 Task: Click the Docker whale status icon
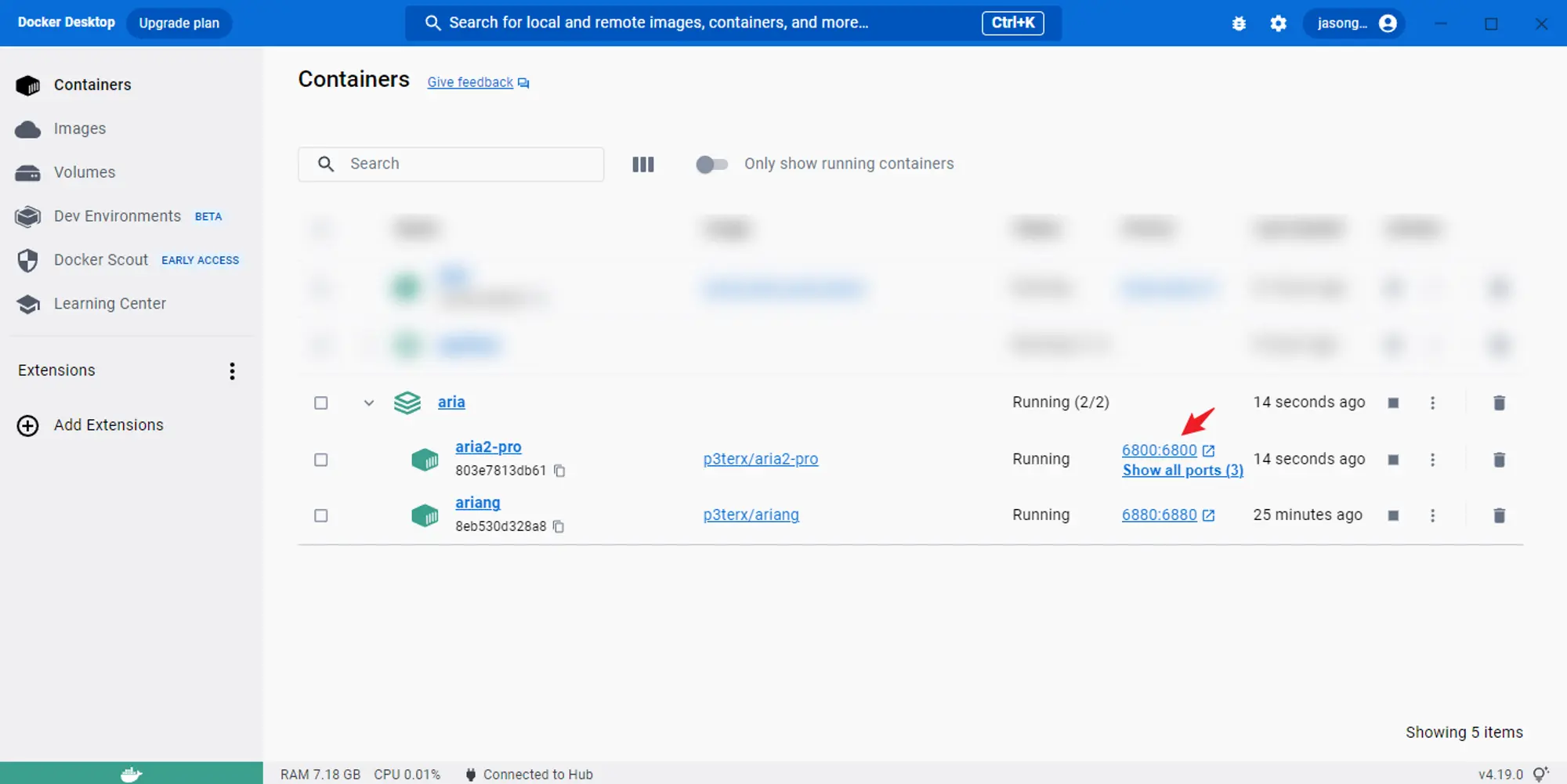coord(132,774)
